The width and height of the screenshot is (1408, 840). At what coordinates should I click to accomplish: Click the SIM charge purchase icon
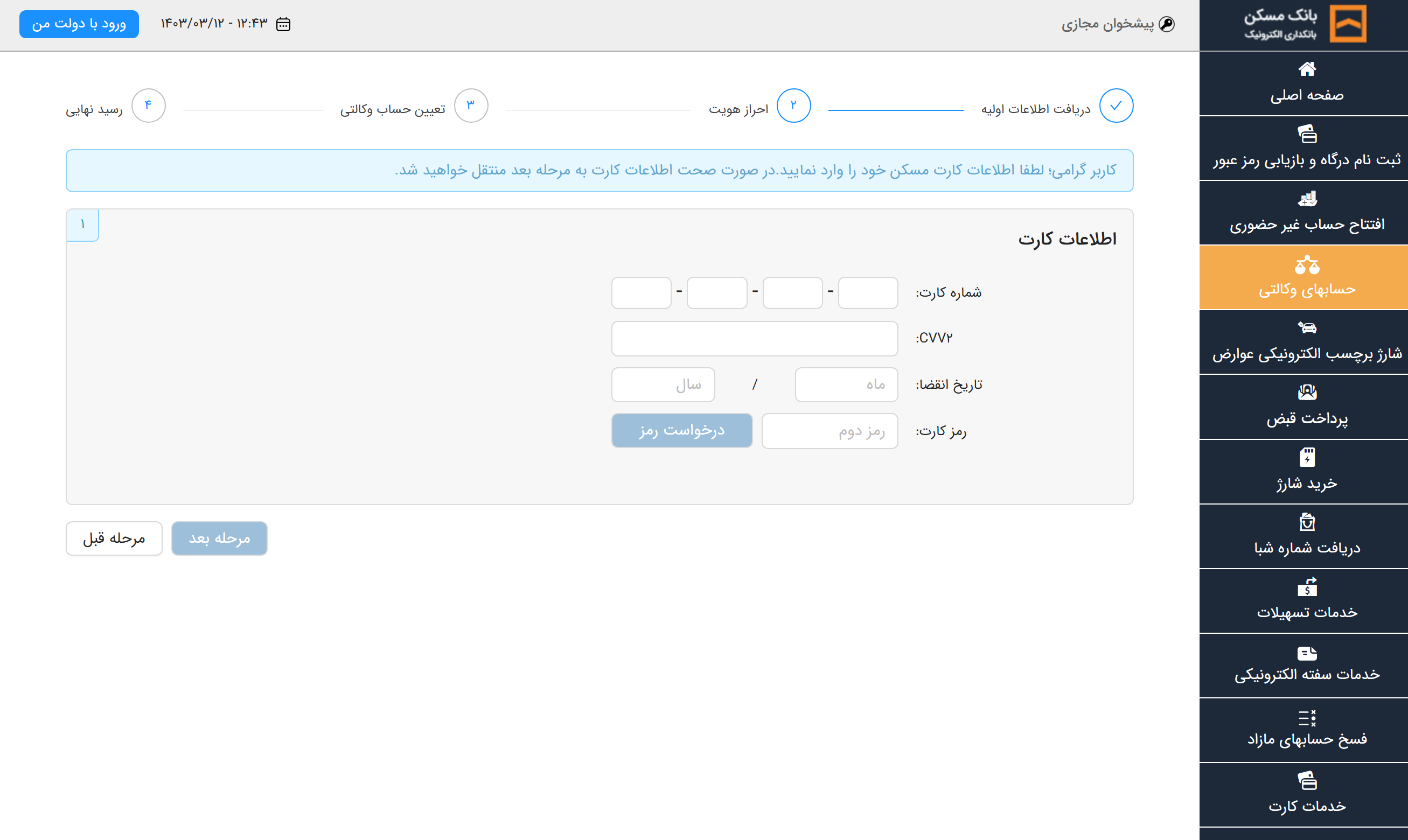(1307, 457)
